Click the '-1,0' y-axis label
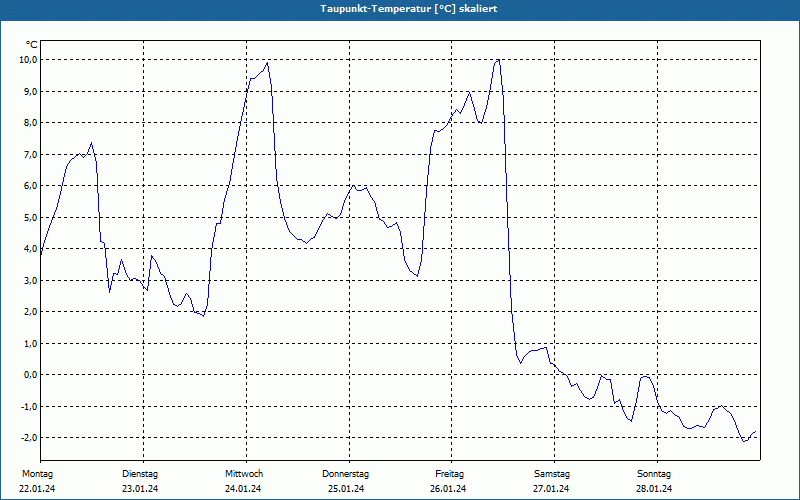This screenshot has width=800, height=500. (30, 406)
